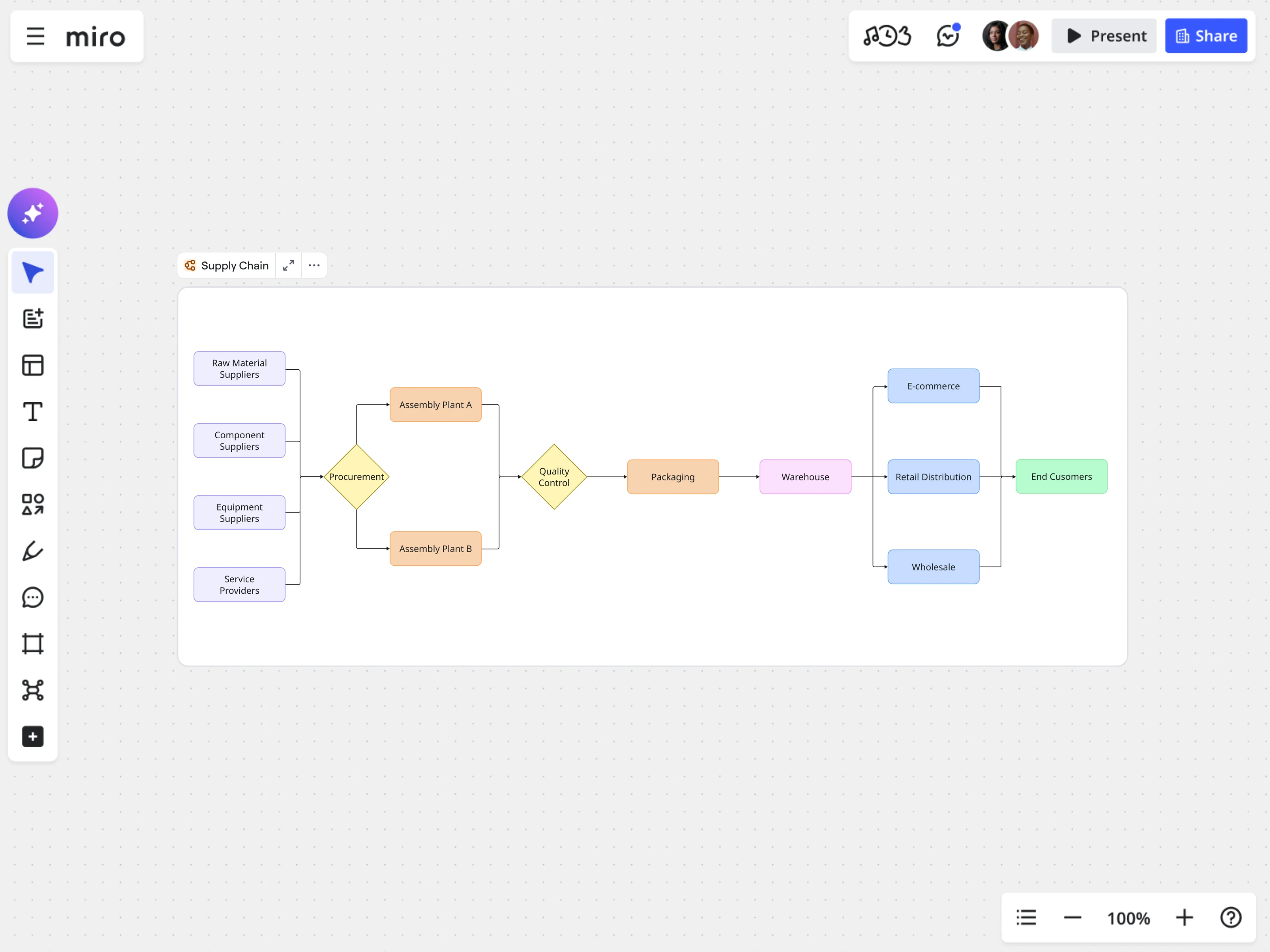This screenshot has width=1270, height=952.
Task: Open Miro AI assistant with the sparkles icon
Action: [x=33, y=213]
